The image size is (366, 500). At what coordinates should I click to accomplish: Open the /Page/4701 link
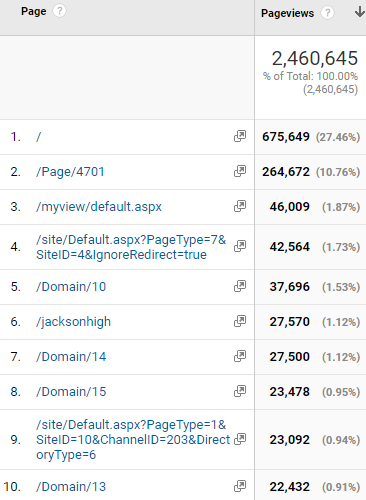pyautogui.click(x=70, y=172)
